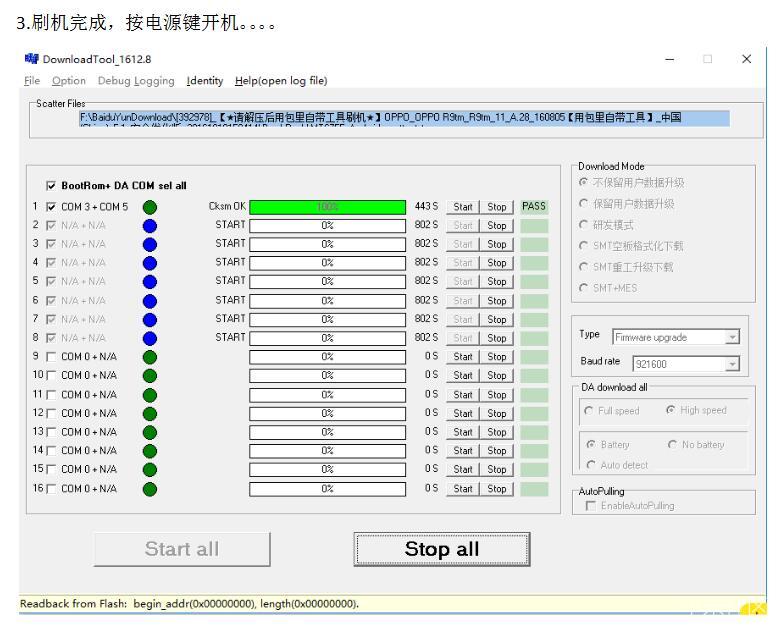Select the Battery radio option
The height and width of the screenshot is (634, 782).
(x=591, y=444)
